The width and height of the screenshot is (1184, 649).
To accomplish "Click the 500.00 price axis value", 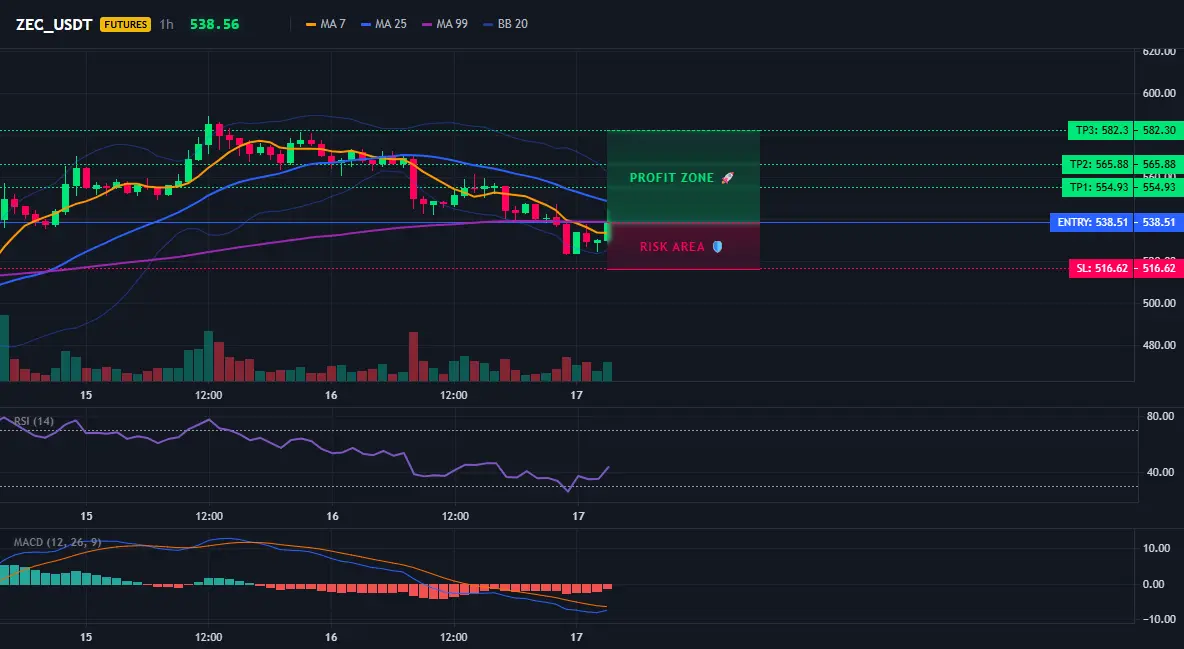I will 1159,303.
